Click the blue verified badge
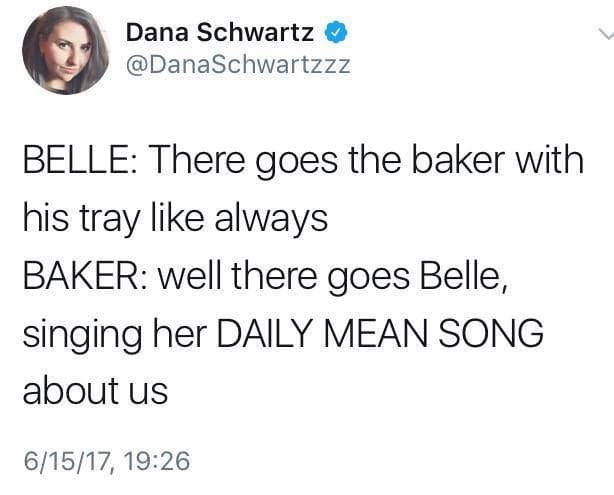This screenshot has width=614, height=495. [335, 31]
